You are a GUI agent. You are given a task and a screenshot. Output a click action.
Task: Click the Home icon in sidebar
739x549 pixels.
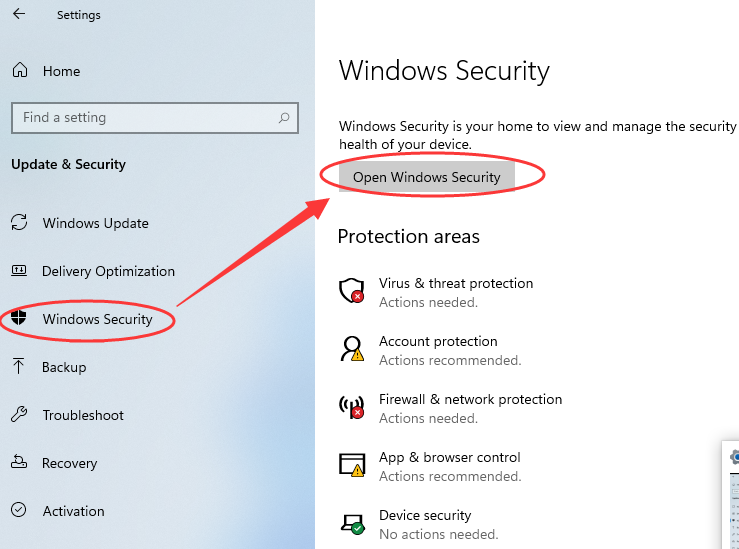coord(20,71)
